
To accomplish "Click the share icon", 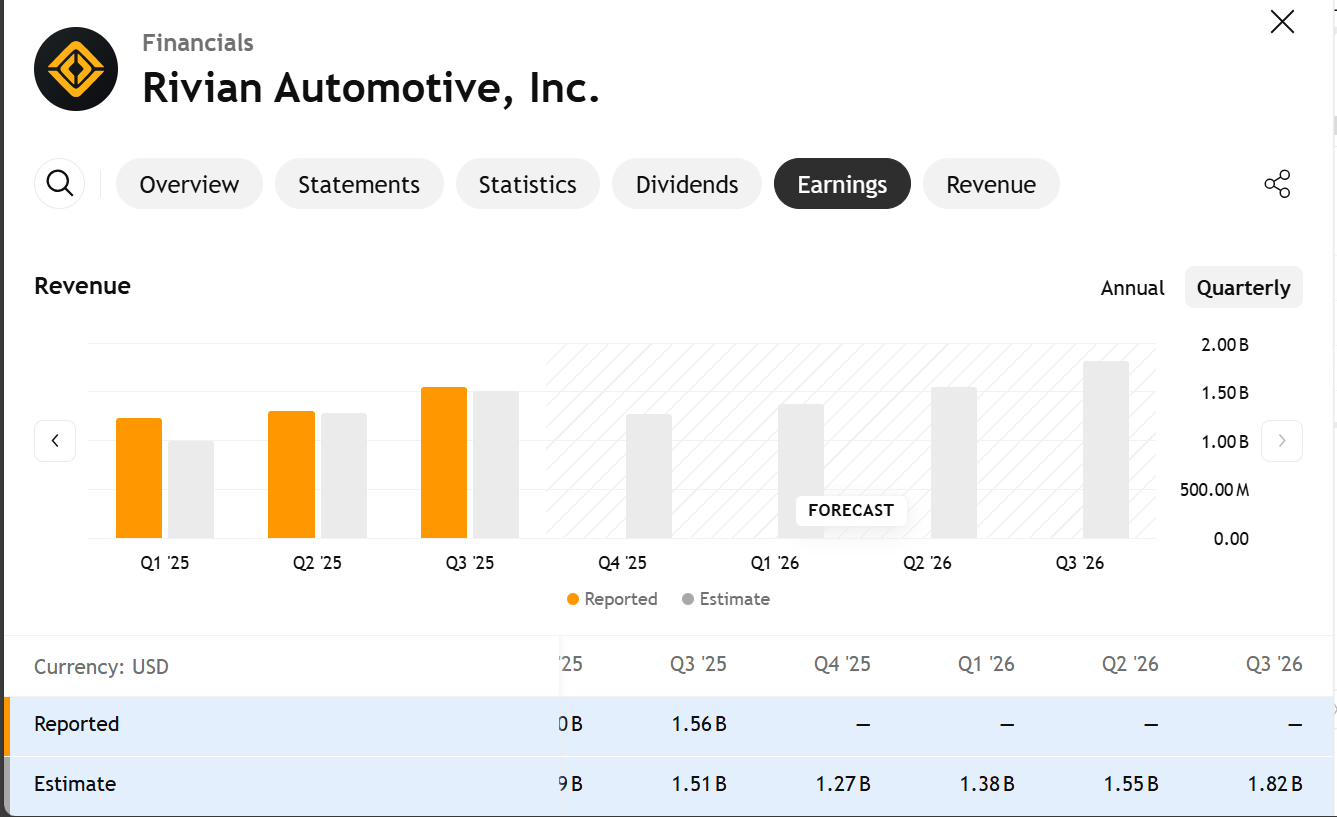I will point(1277,184).
